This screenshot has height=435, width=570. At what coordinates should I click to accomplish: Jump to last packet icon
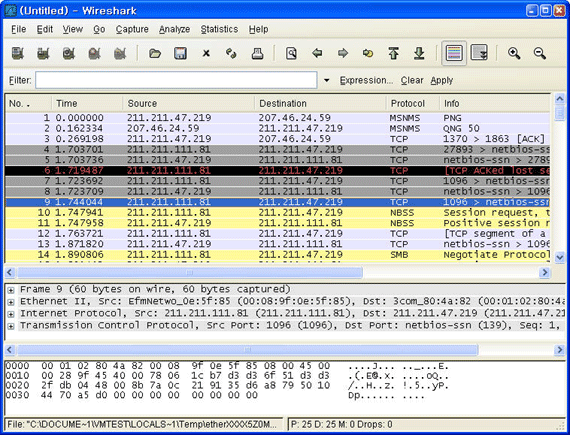419,53
